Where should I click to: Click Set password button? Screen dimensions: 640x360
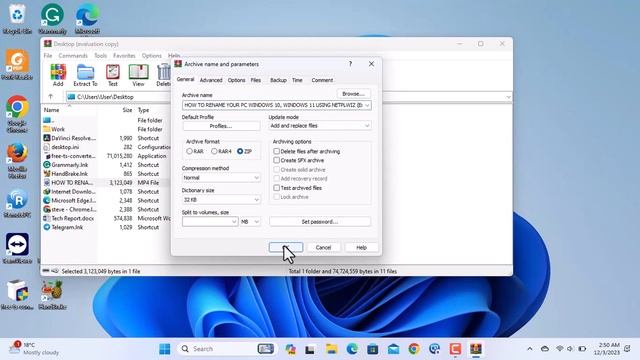click(x=320, y=222)
